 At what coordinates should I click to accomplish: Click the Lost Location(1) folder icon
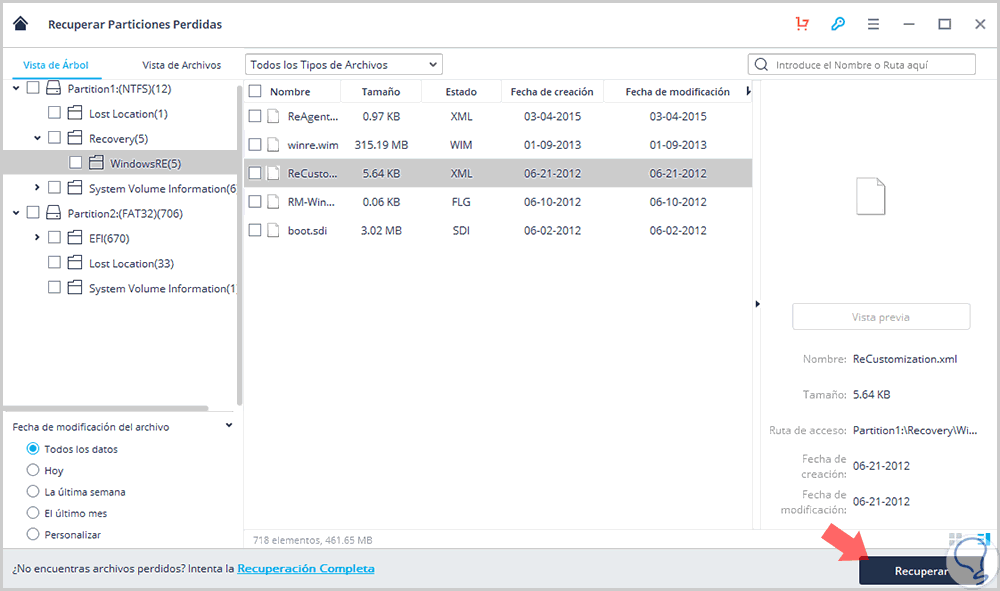point(75,113)
